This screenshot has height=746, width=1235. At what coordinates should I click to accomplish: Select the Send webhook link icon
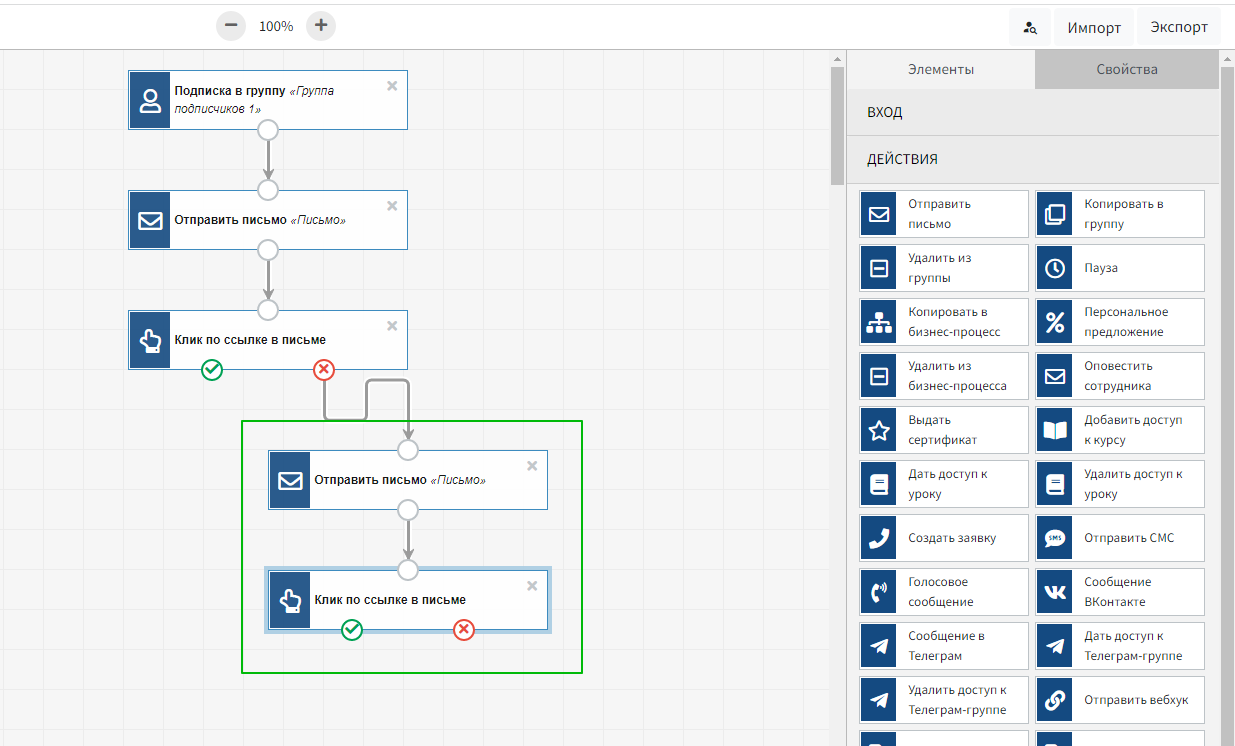[1055, 700]
